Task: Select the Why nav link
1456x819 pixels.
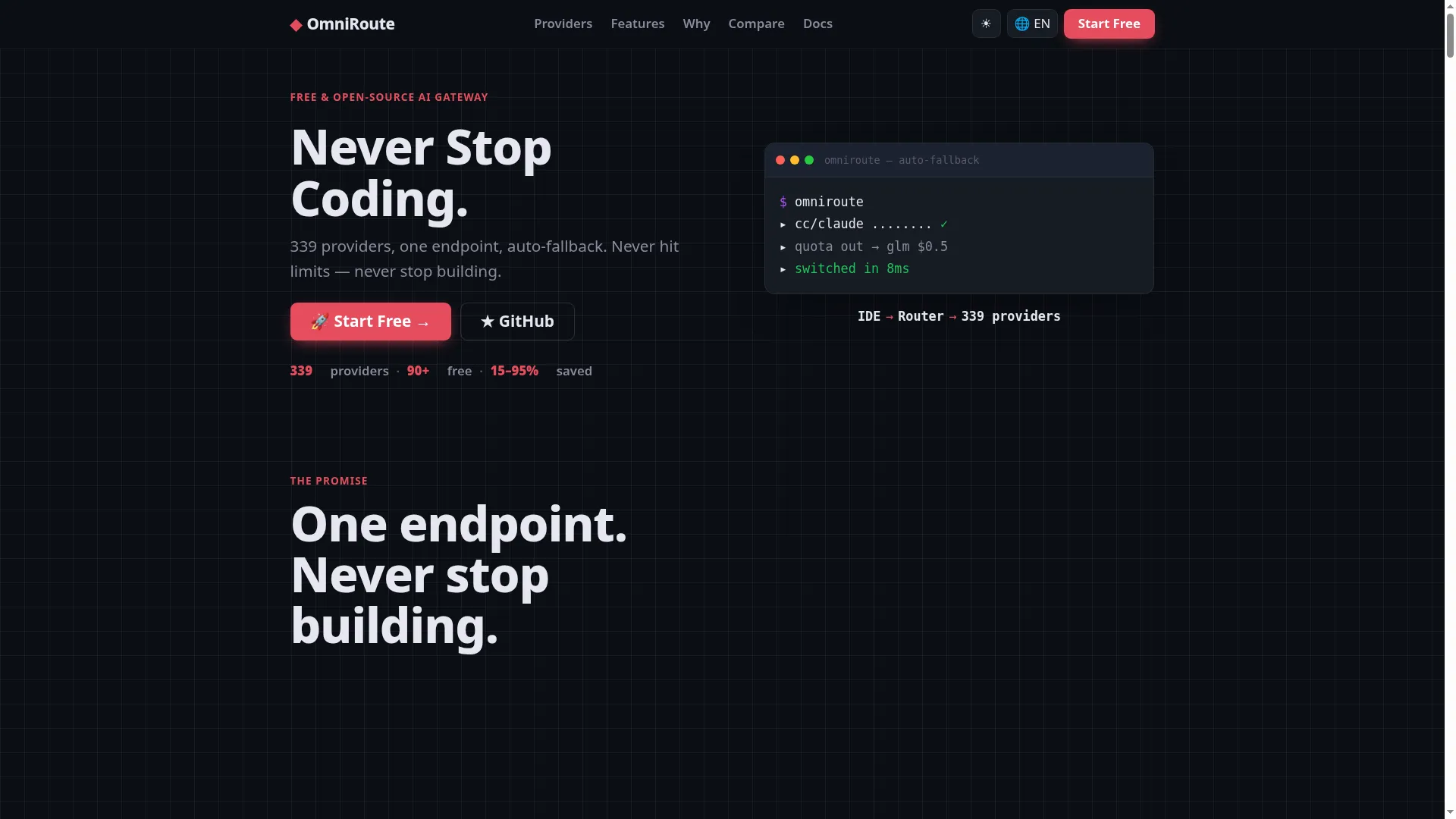Action: coord(696,24)
